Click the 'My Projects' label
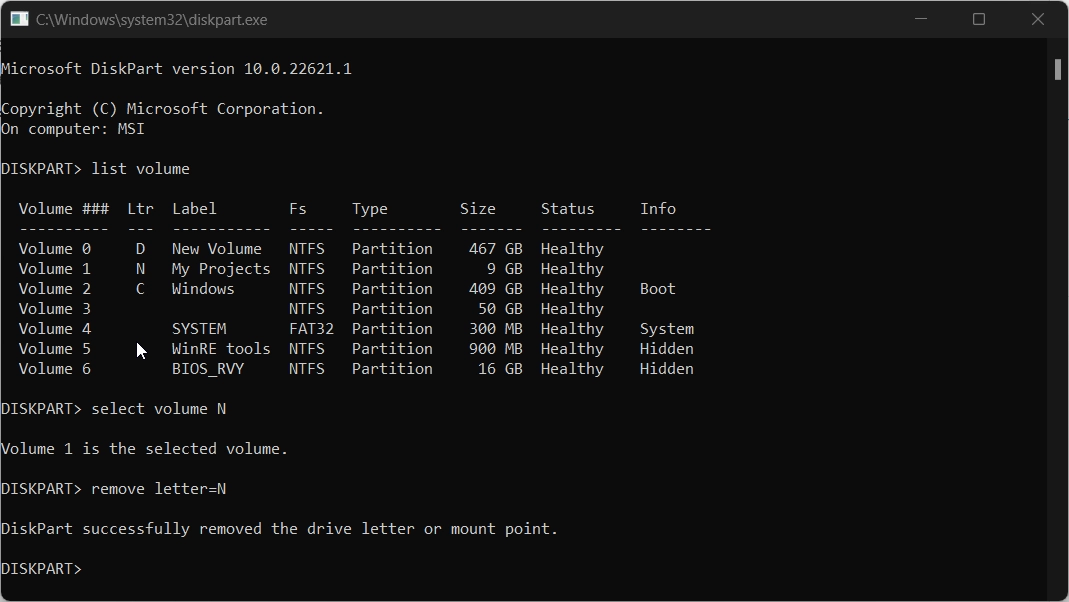The width and height of the screenshot is (1069, 602). (x=221, y=269)
